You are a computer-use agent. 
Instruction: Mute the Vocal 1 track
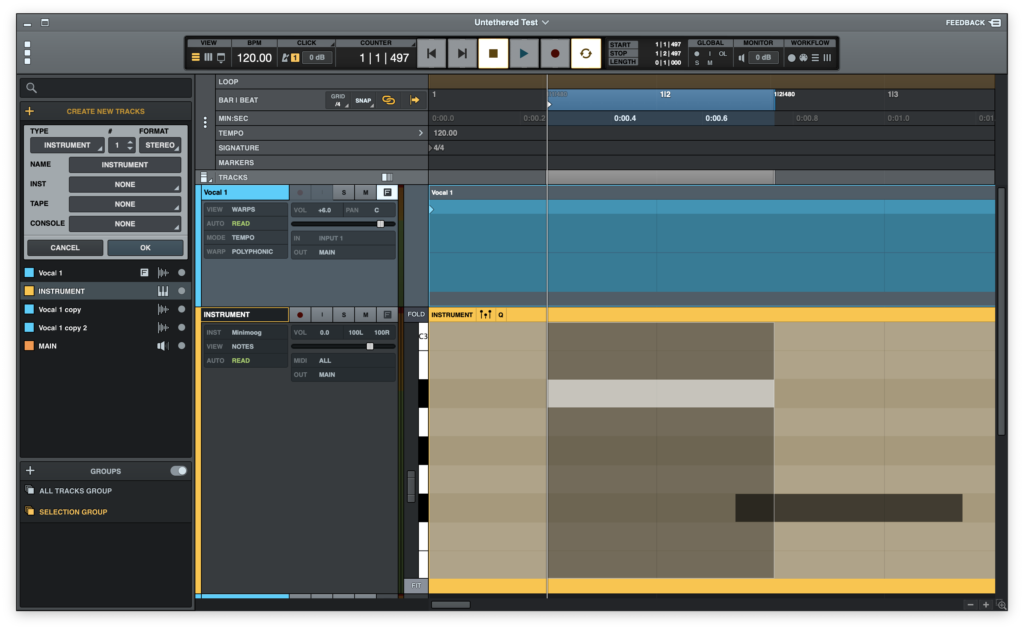pyautogui.click(x=365, y=192)
